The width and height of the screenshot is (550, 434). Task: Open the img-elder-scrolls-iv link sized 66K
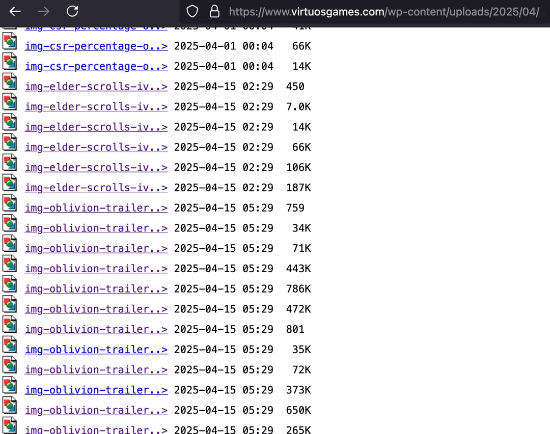point(96,147)
